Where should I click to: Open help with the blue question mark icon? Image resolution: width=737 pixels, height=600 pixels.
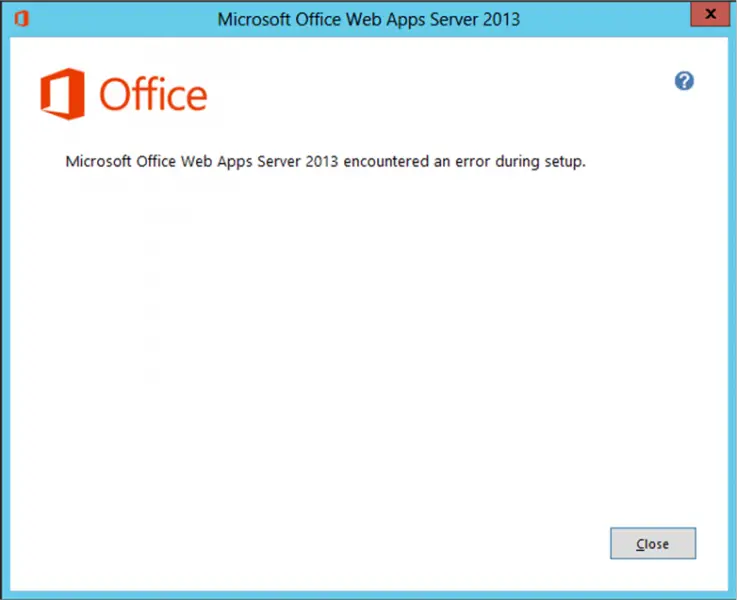pos(684,81)
